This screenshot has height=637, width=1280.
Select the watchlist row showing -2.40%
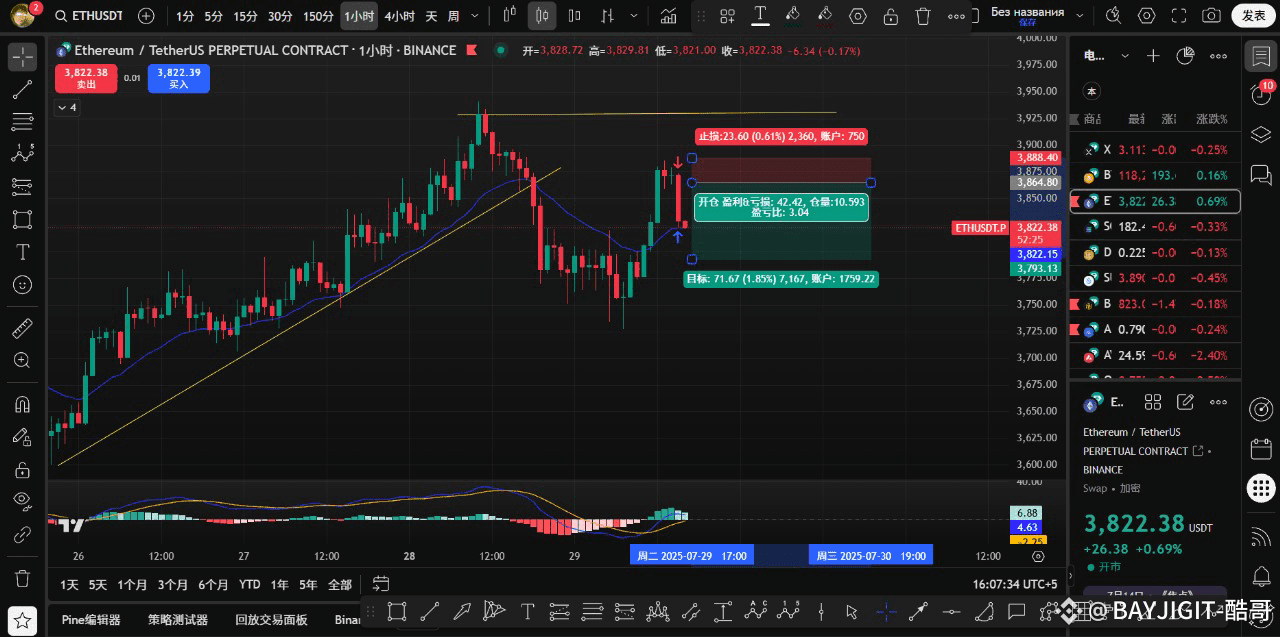[x=1155, y=355]
